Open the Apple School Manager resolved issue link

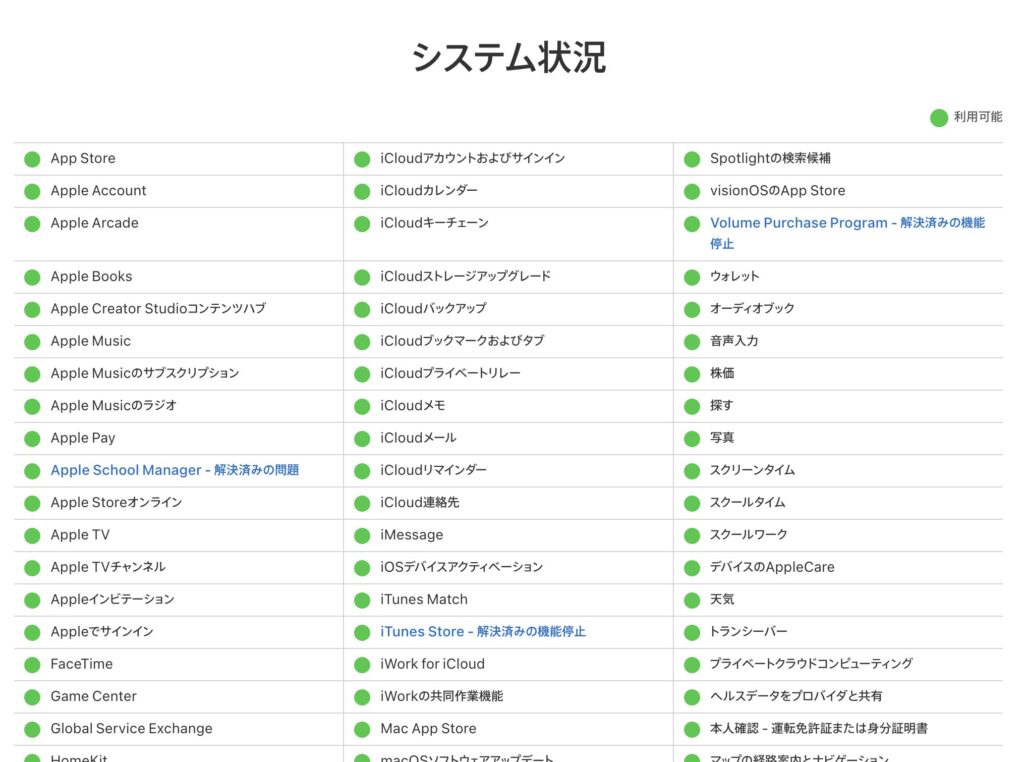point(174,470)
